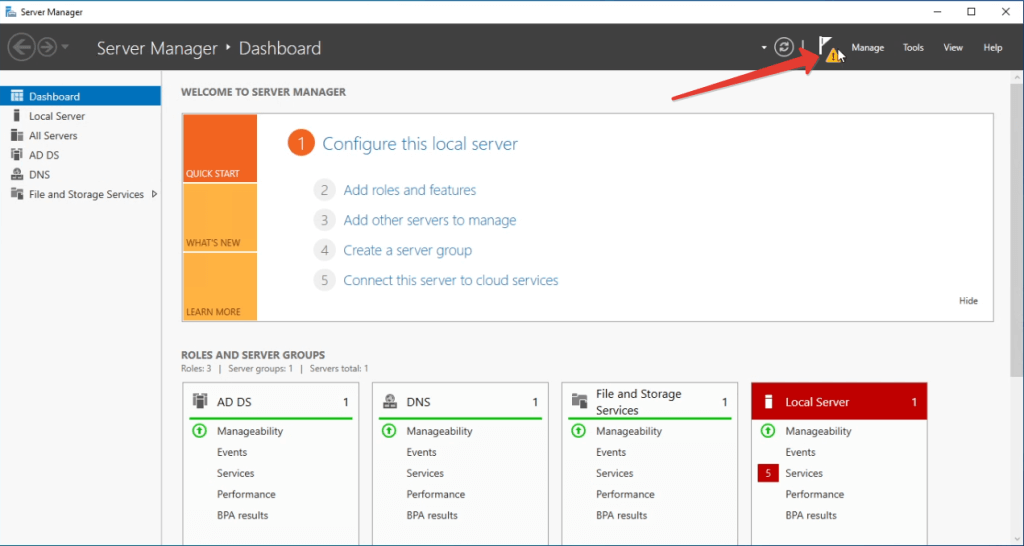
Task: Click the forward navigation arrow
Action: (x=47, y=48)
